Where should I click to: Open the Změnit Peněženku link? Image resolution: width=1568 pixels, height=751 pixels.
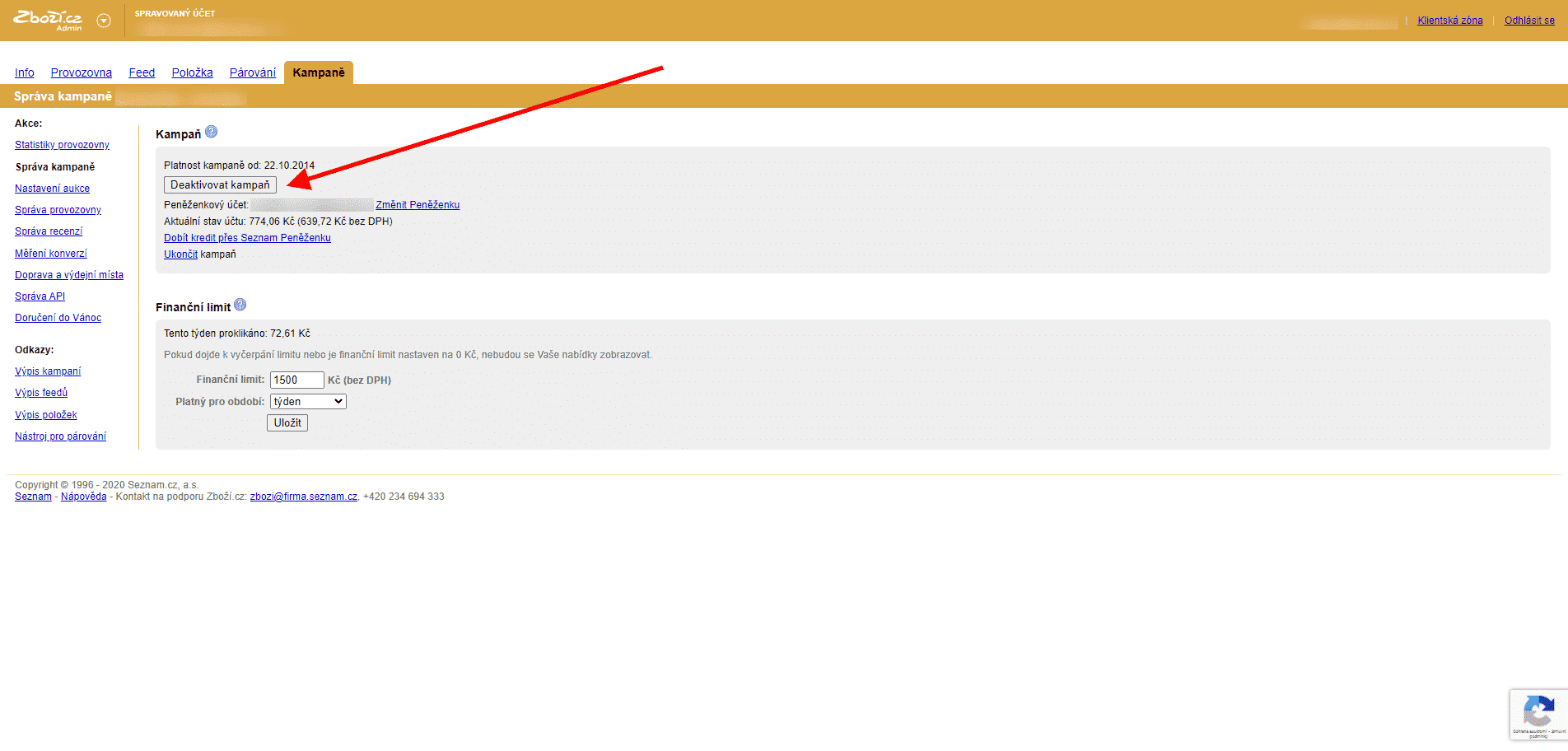pos(418,205)
